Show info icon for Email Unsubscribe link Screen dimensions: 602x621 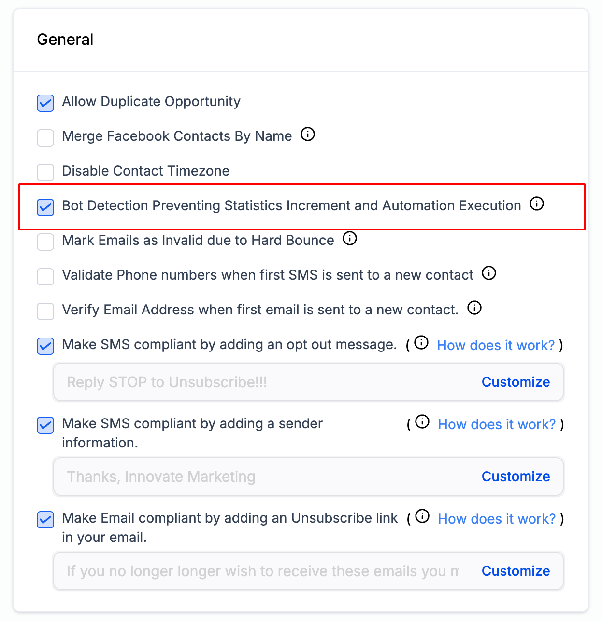pyautogui.click(x=422, y=516)
